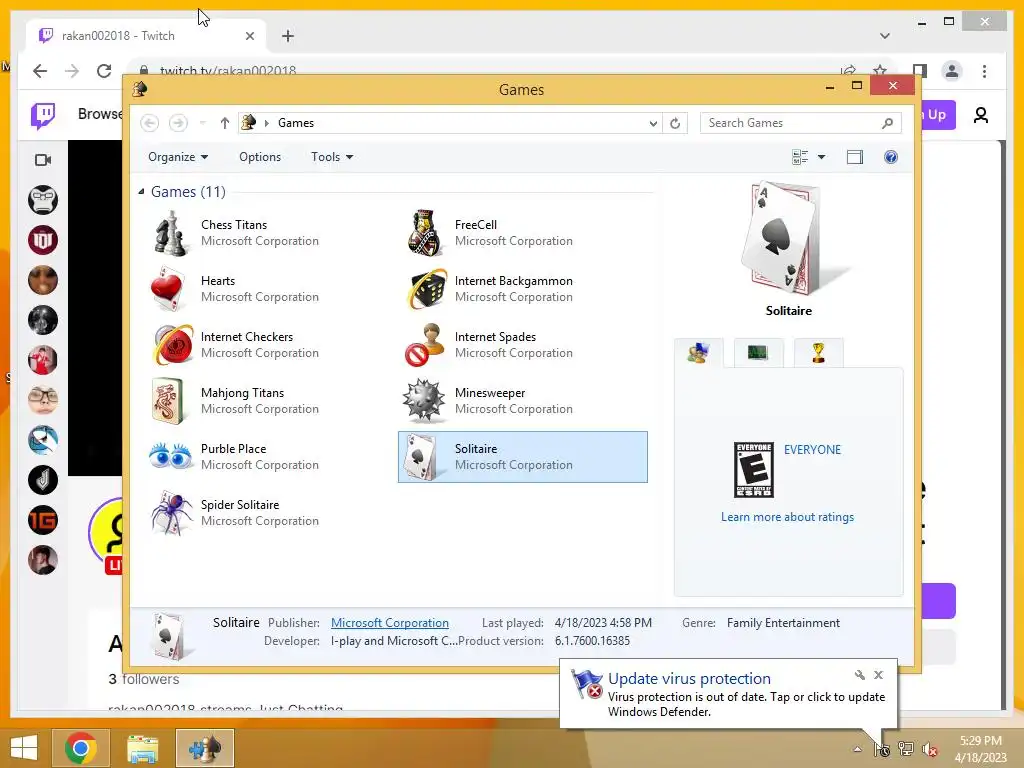
Task: Click 1G channel avatar in Twitch sidebar
Action: [x=43, y=520]
